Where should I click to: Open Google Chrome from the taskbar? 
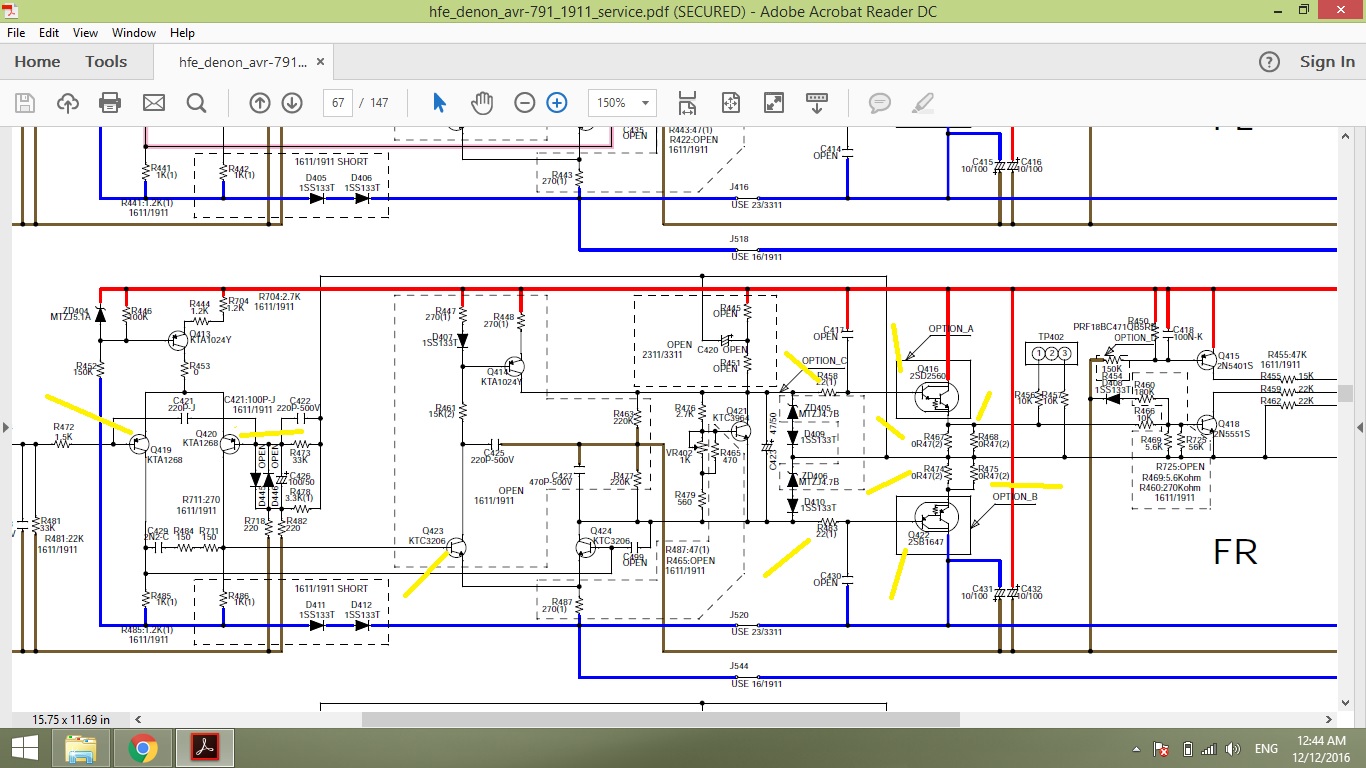click(143, 748)
